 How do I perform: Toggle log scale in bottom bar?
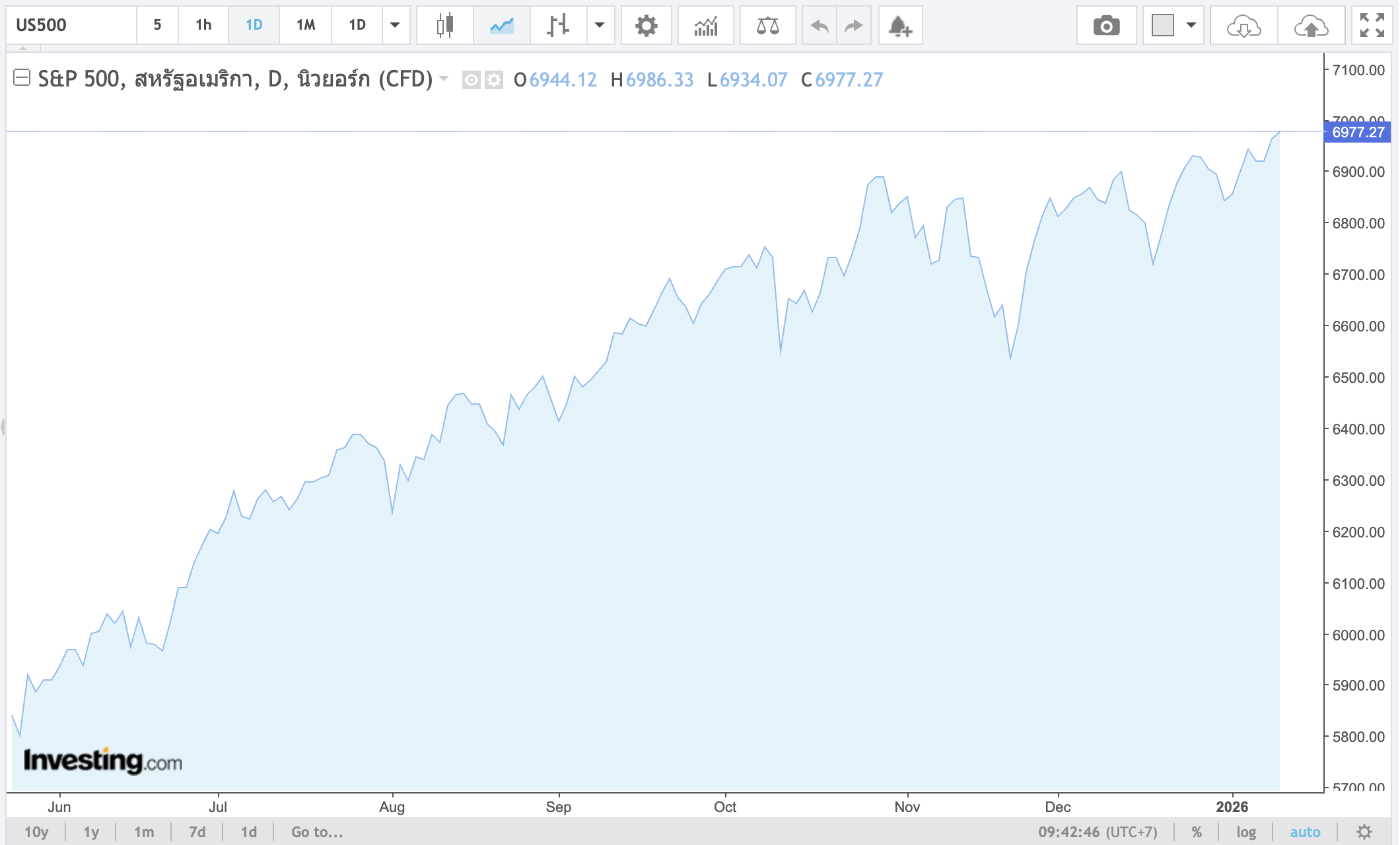[x=1246, y=832]
